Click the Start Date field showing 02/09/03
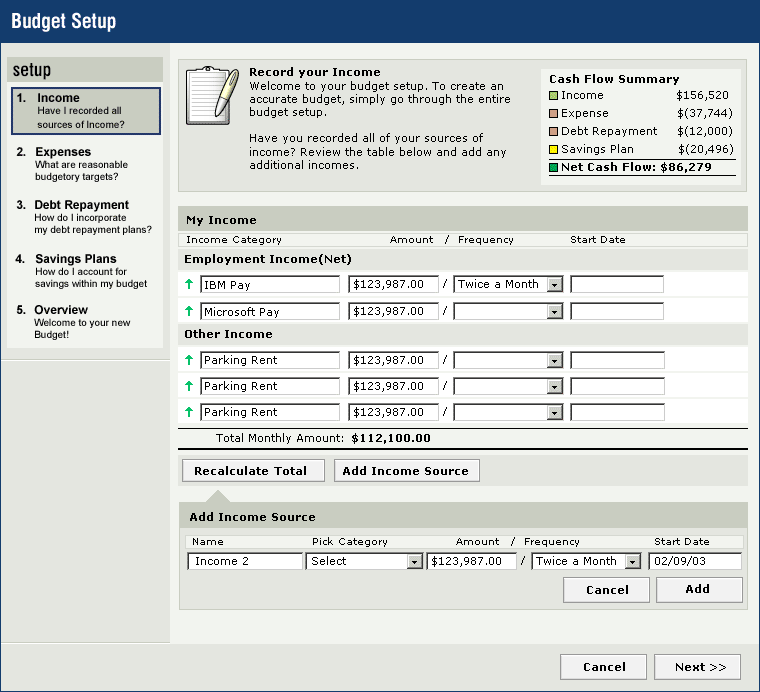 (694, 562)
